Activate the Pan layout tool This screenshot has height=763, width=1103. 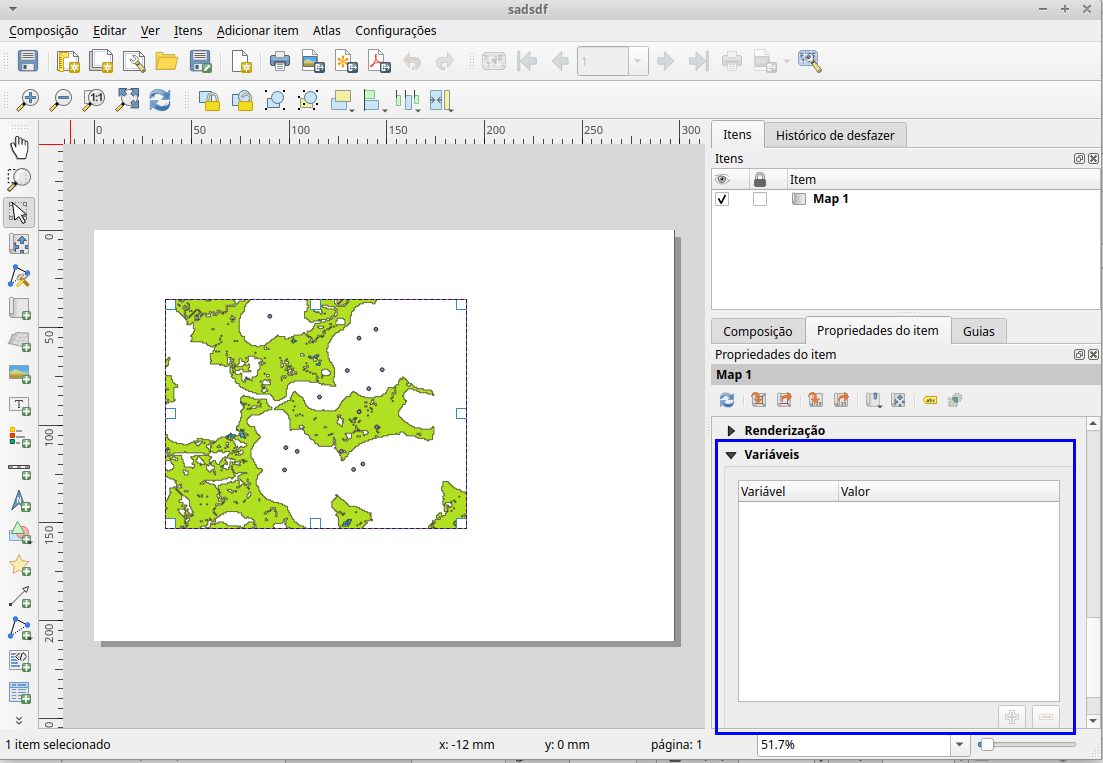coord(19,146)
